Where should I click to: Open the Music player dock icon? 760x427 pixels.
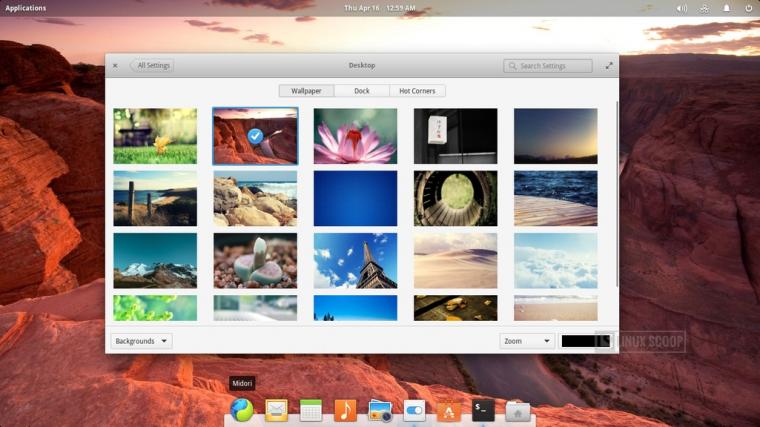[x=345, y=410]
